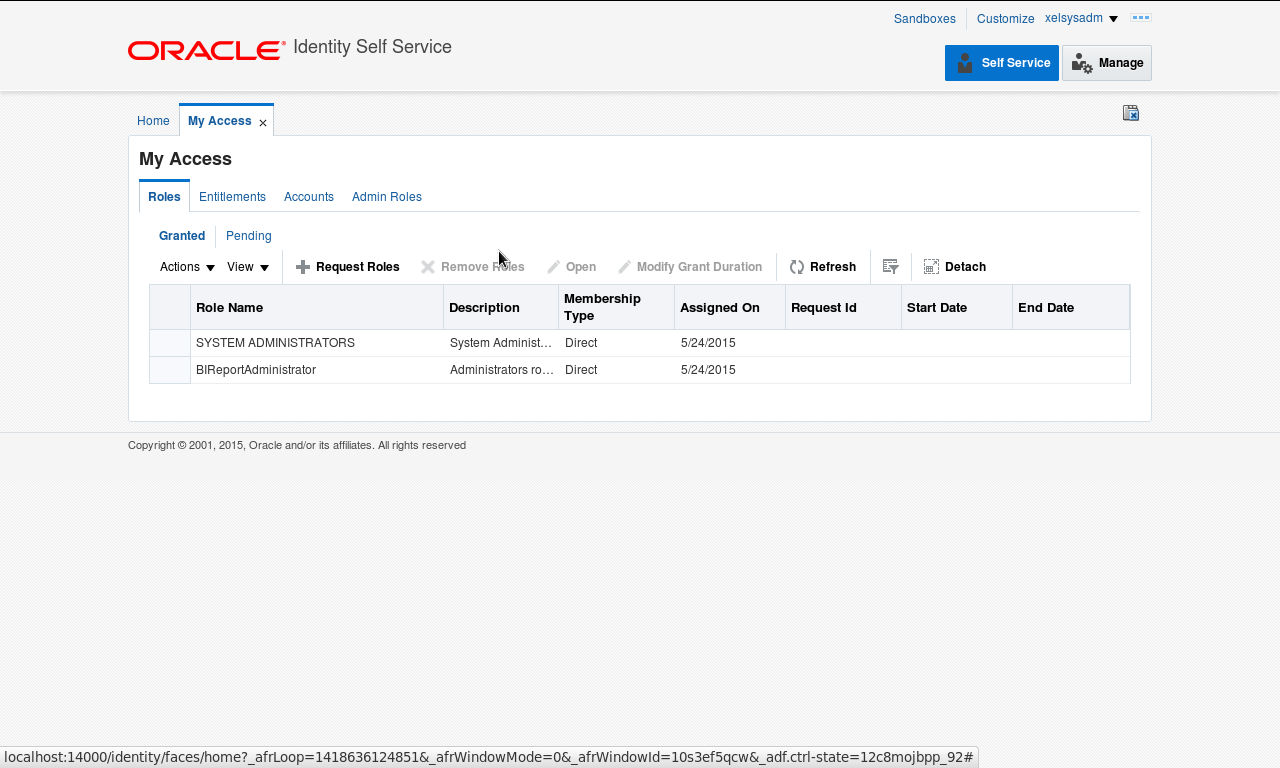Select the SYSTEM ADMINISTRATORS table row
Viewport: 1280px width, 768px height.
[x=275, y=342]
